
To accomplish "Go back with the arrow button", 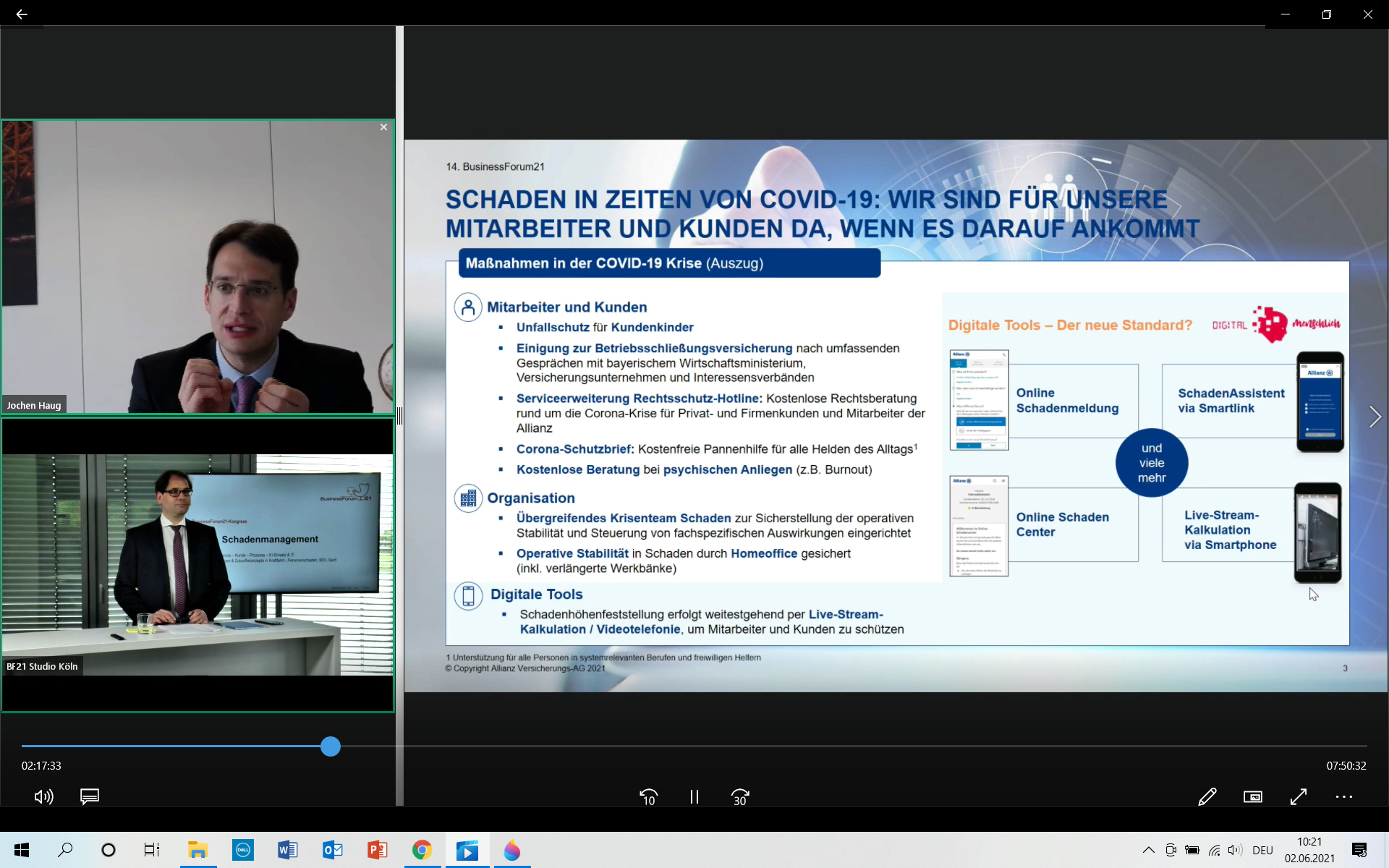I will (x=22, y=14).
